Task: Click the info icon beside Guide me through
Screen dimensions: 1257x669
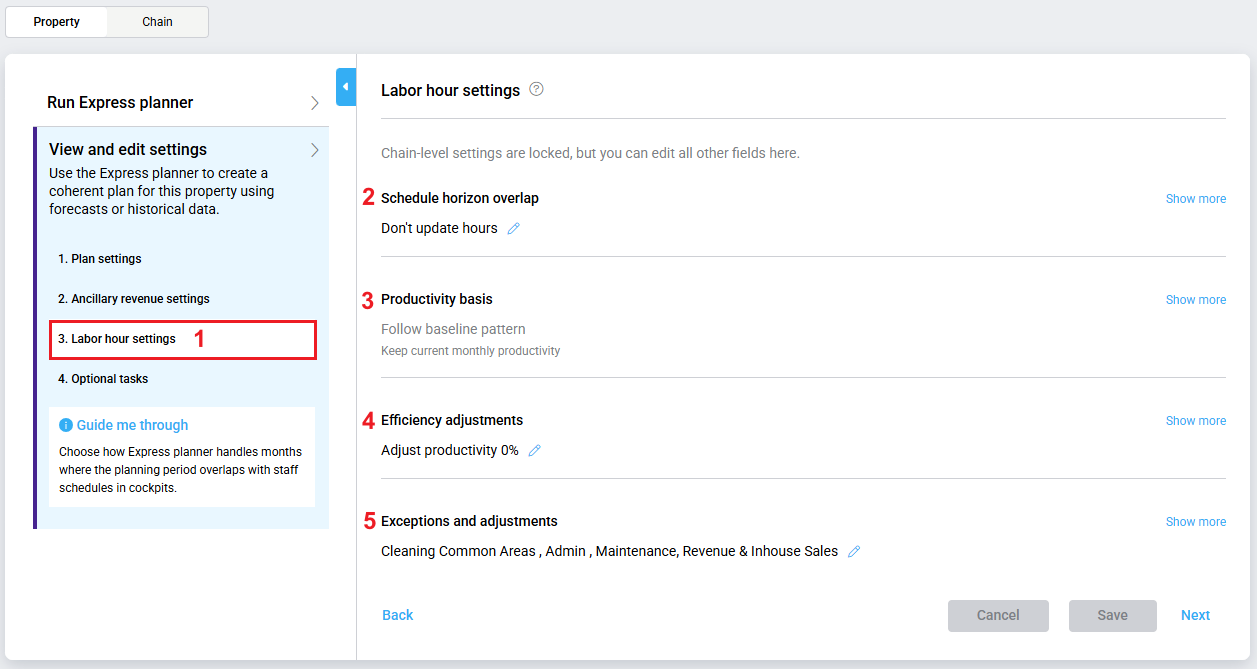Action: 66,425
